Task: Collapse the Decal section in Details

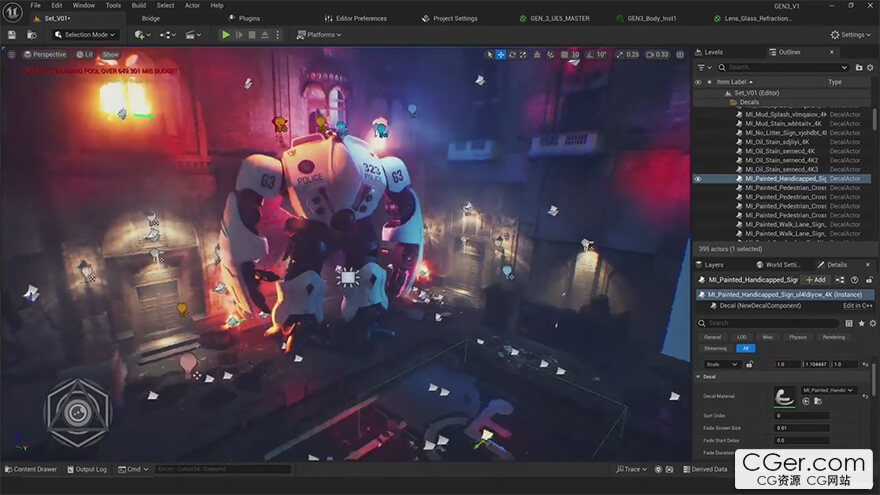Action: click(x=698, y=377)
